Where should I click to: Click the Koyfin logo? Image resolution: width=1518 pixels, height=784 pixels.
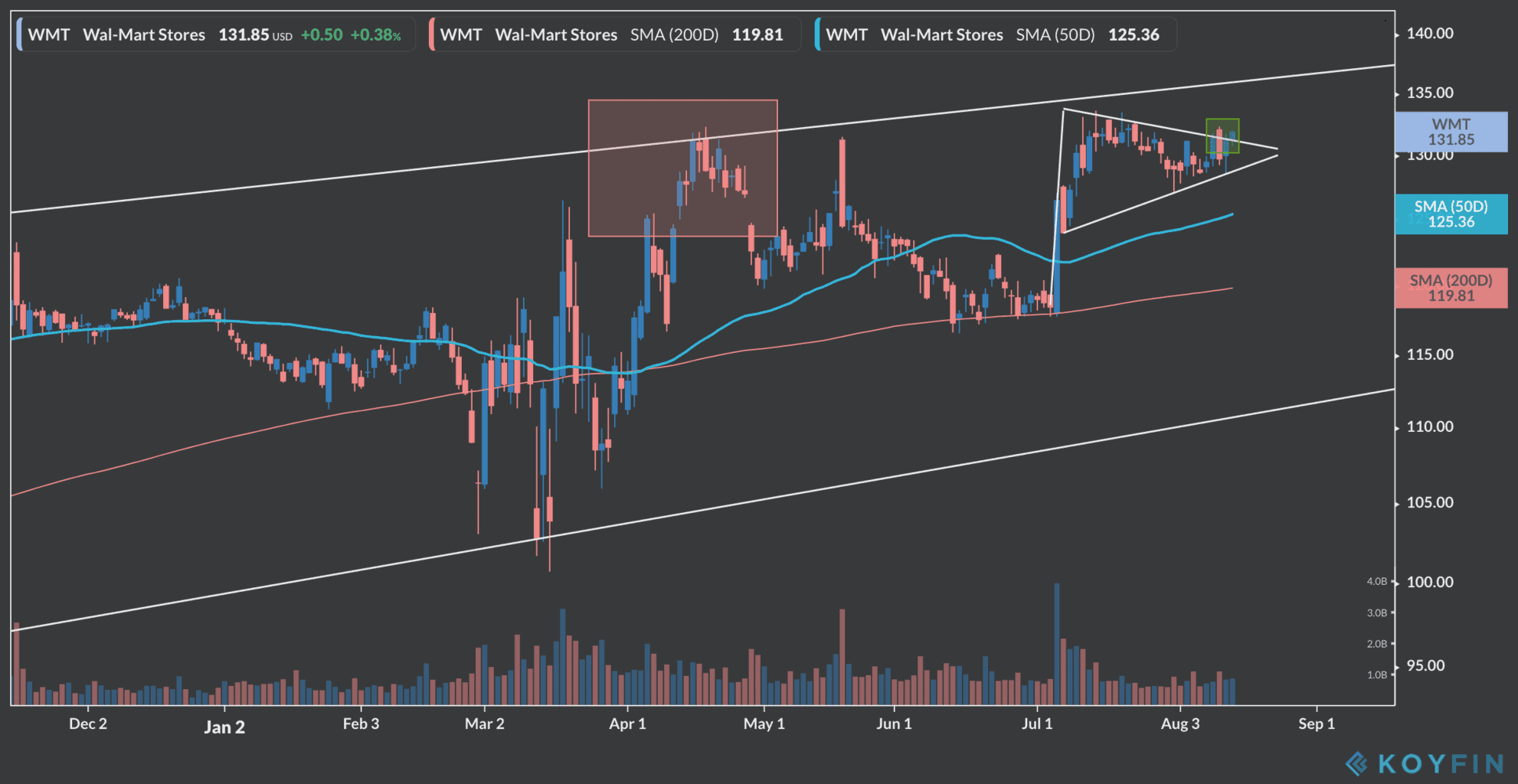1425,763
